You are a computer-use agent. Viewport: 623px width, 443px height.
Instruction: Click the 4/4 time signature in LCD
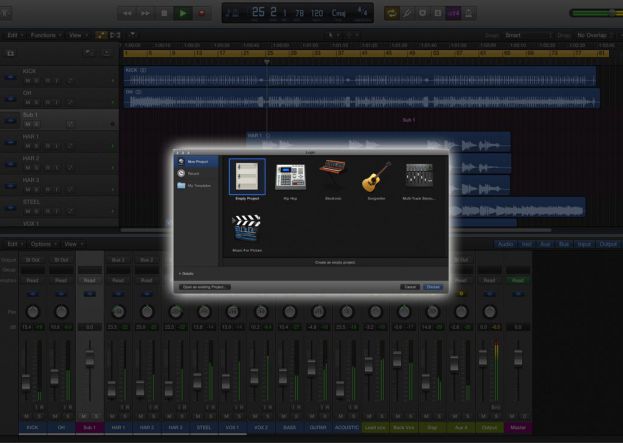[362, 12]
